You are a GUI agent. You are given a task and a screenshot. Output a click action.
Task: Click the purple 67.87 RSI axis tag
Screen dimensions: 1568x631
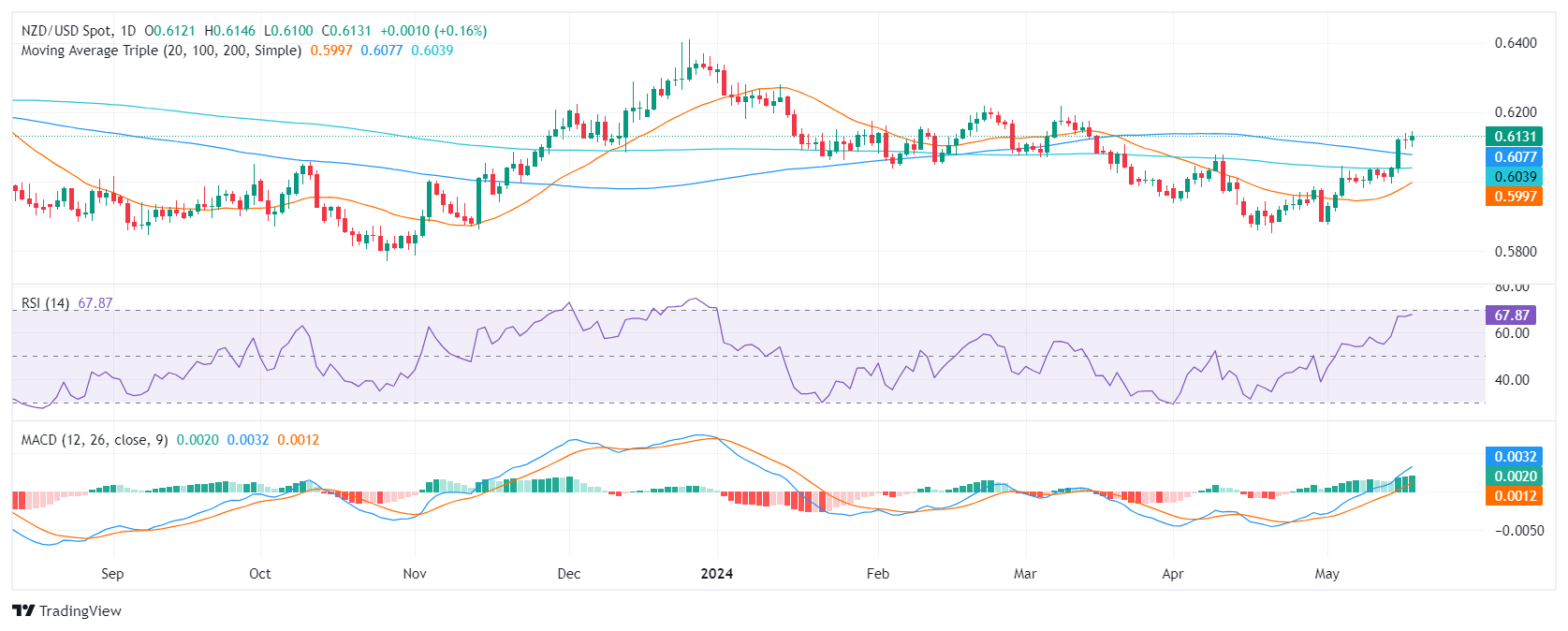(1511, 315)
